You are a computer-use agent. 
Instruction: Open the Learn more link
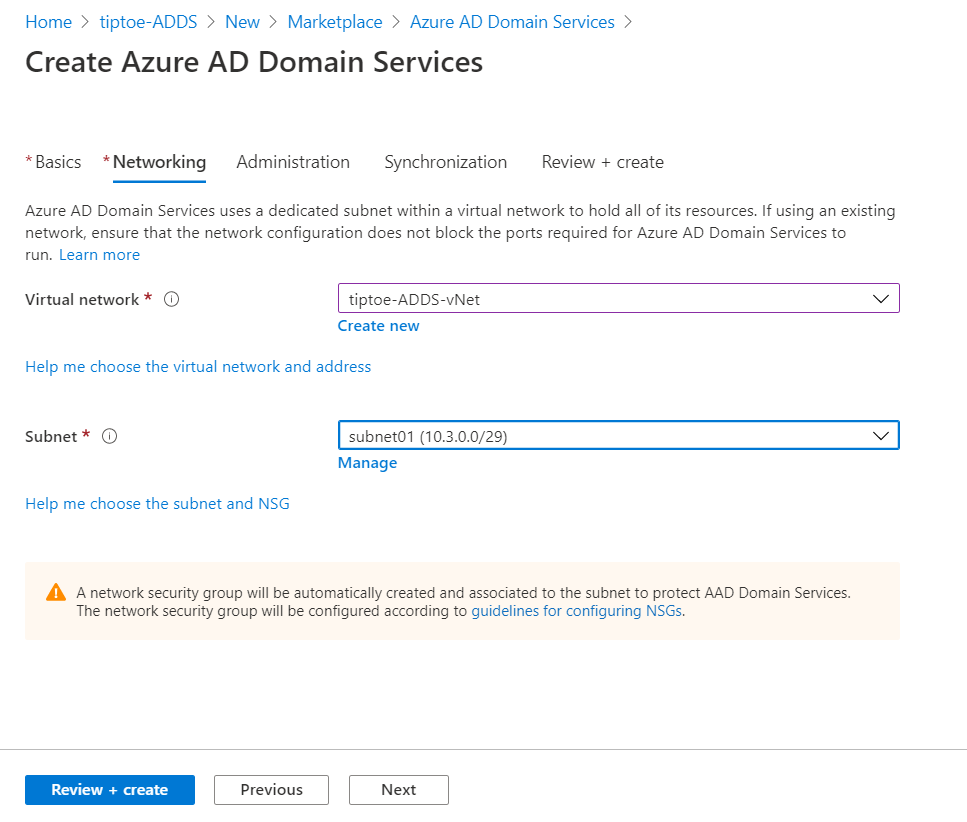(x=99, y=255)
